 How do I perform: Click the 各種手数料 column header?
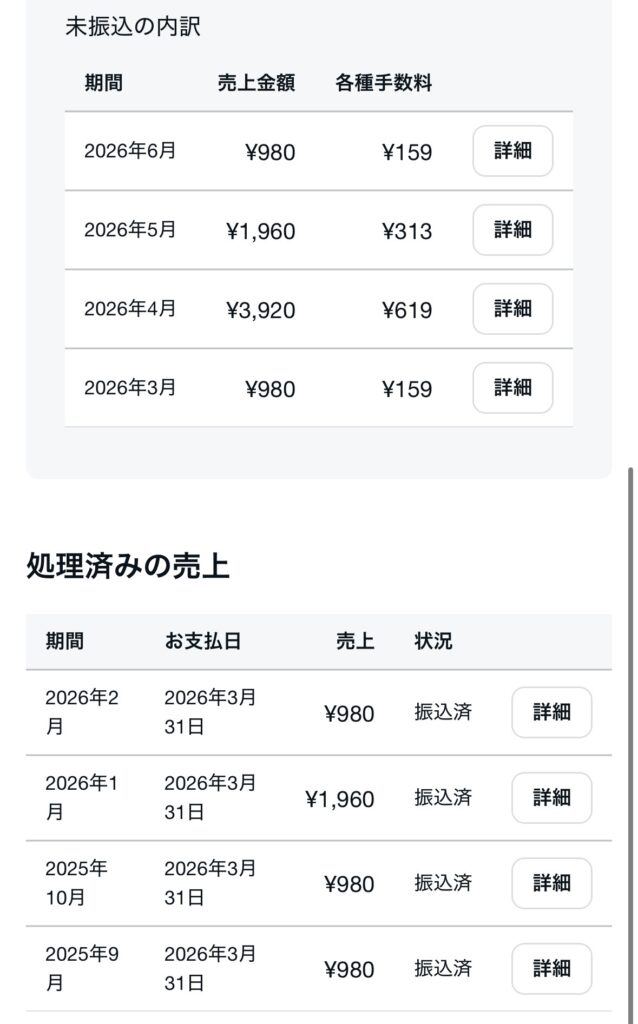click(383, 83)
